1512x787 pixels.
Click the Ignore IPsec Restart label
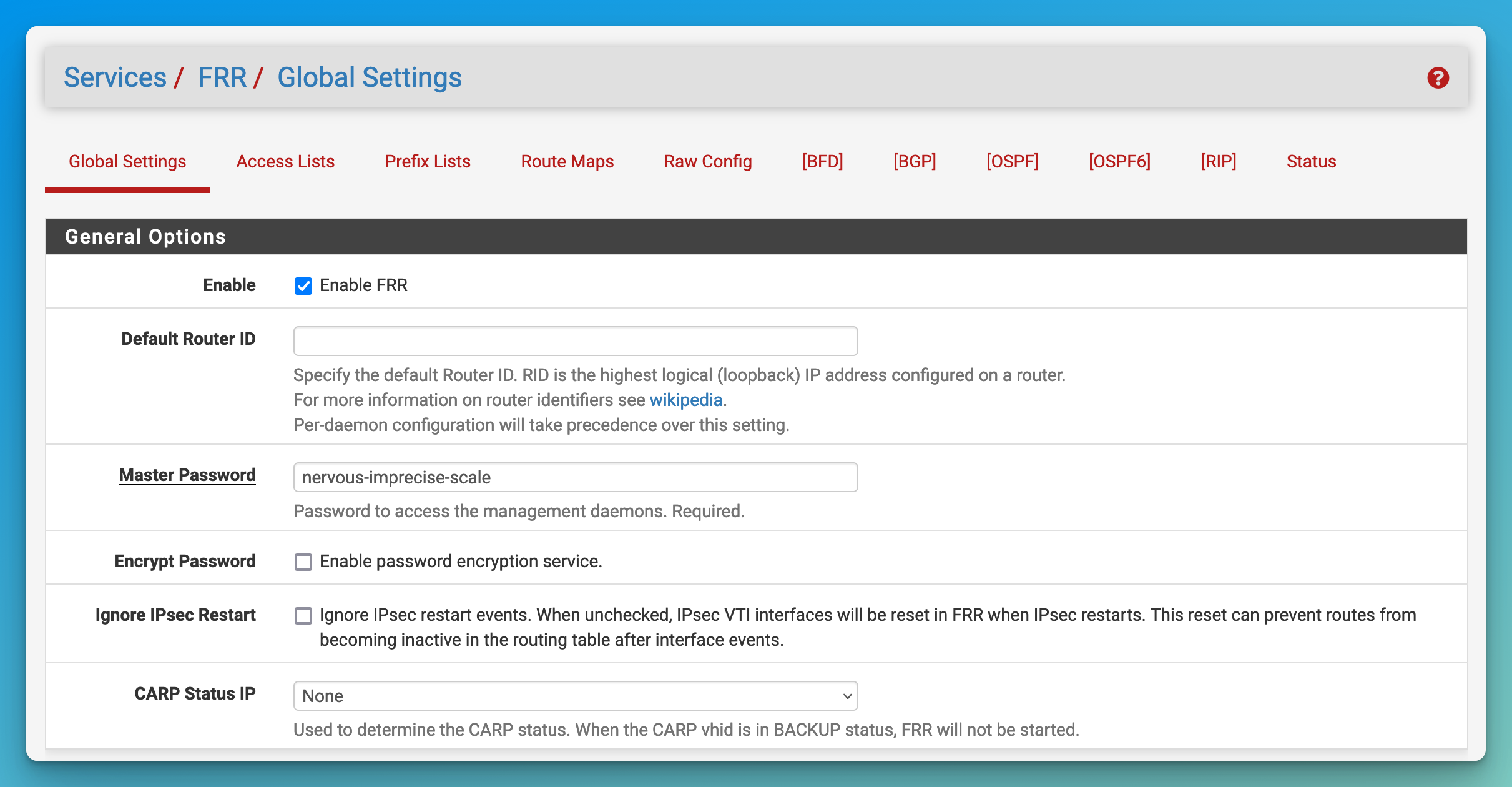tap(175, 615)
